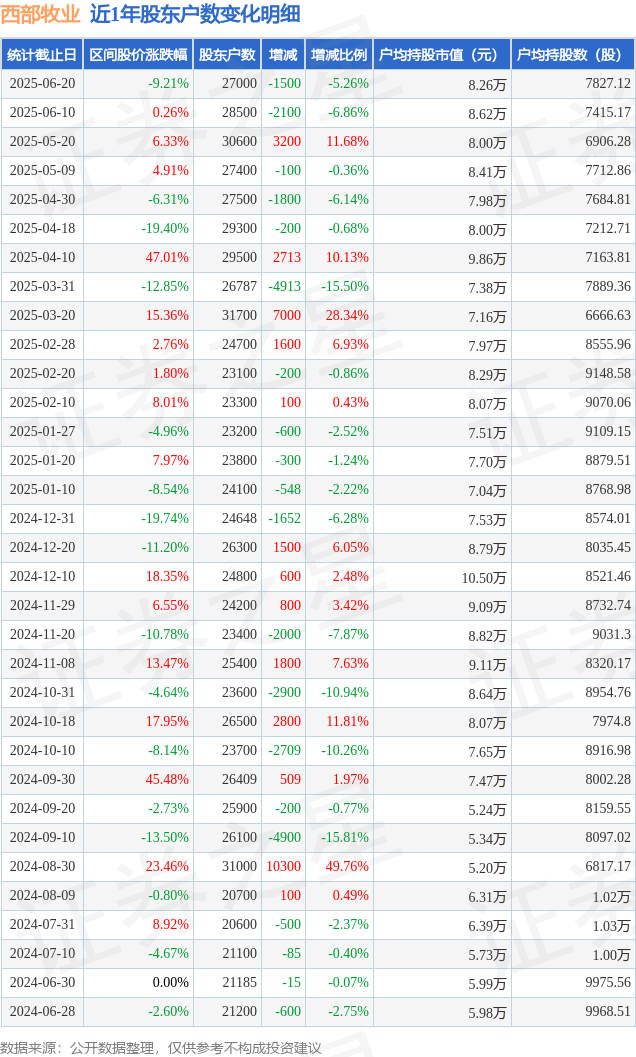Select the 2024-12-31 date cell

coord(42,518)
